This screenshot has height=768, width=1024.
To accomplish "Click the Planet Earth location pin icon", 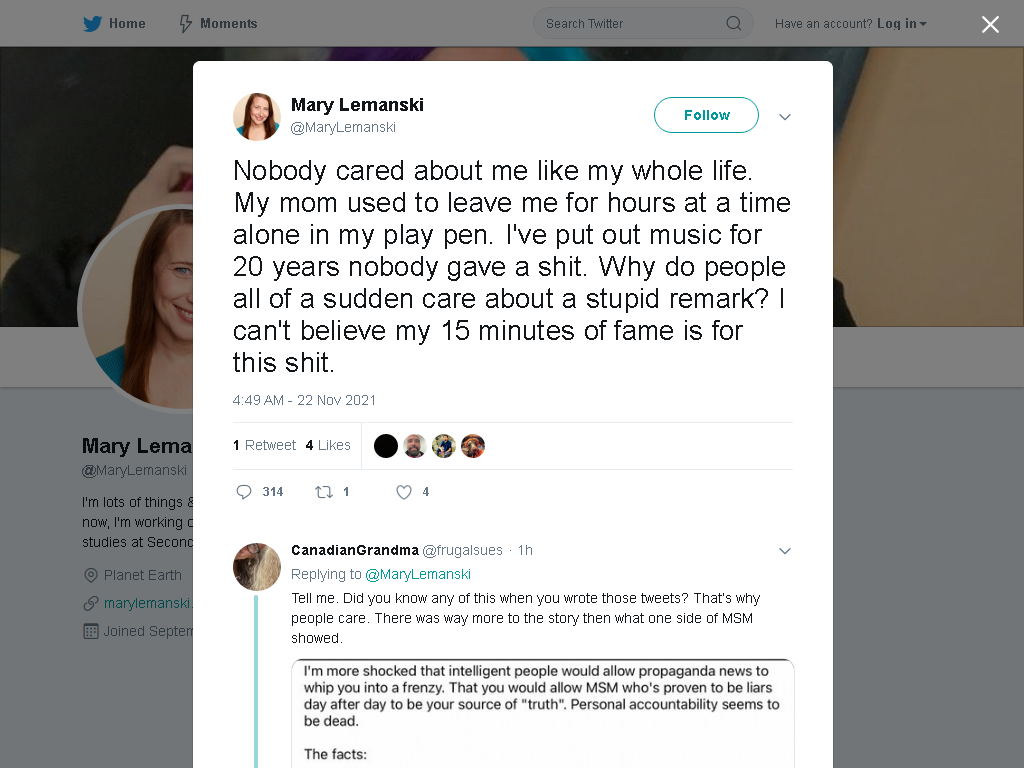I will (91, 575).
